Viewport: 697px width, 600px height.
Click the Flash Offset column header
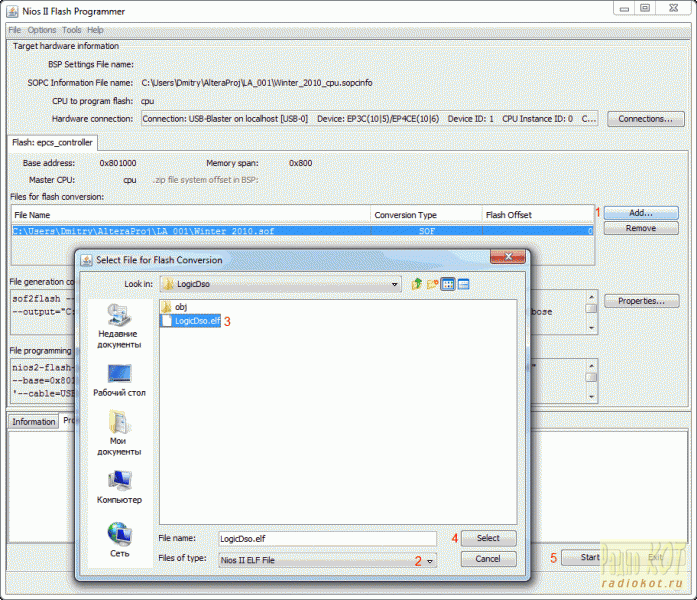tap(538, 215)
